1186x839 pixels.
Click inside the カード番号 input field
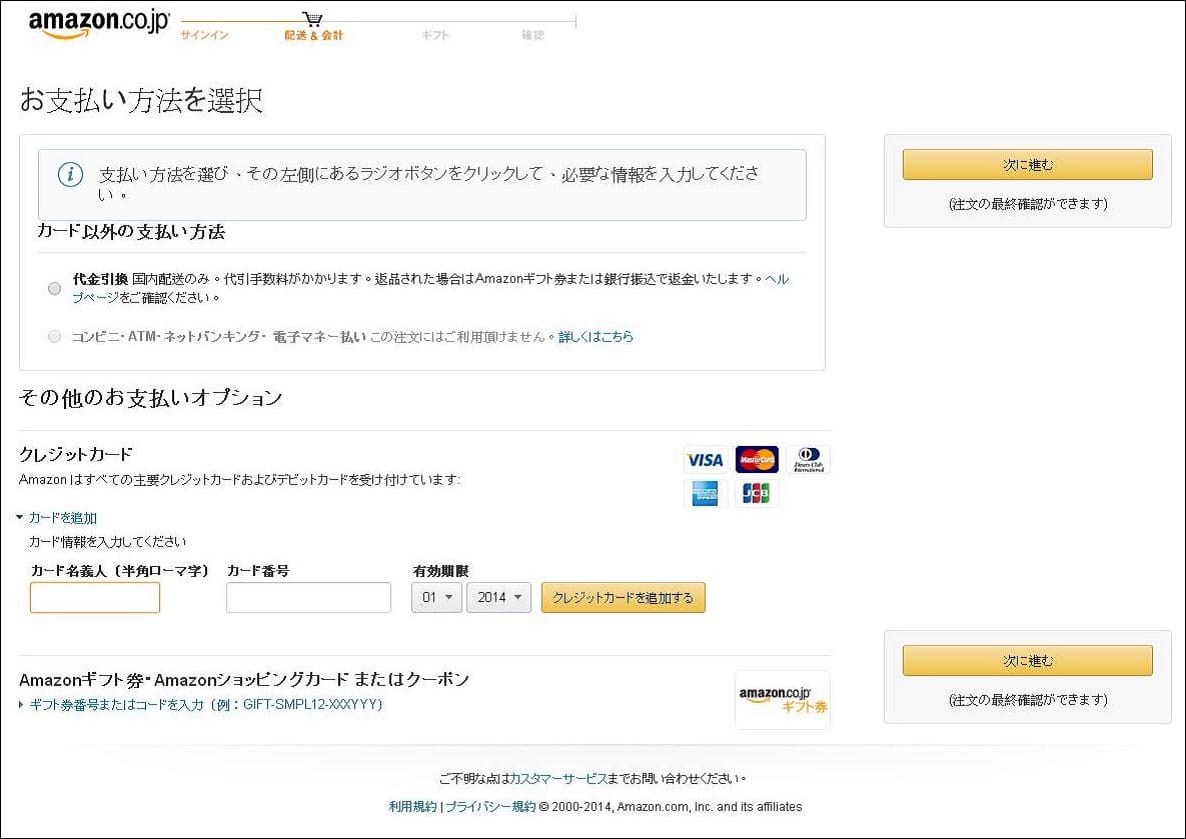pyautogui.click(x=308, y=597)
